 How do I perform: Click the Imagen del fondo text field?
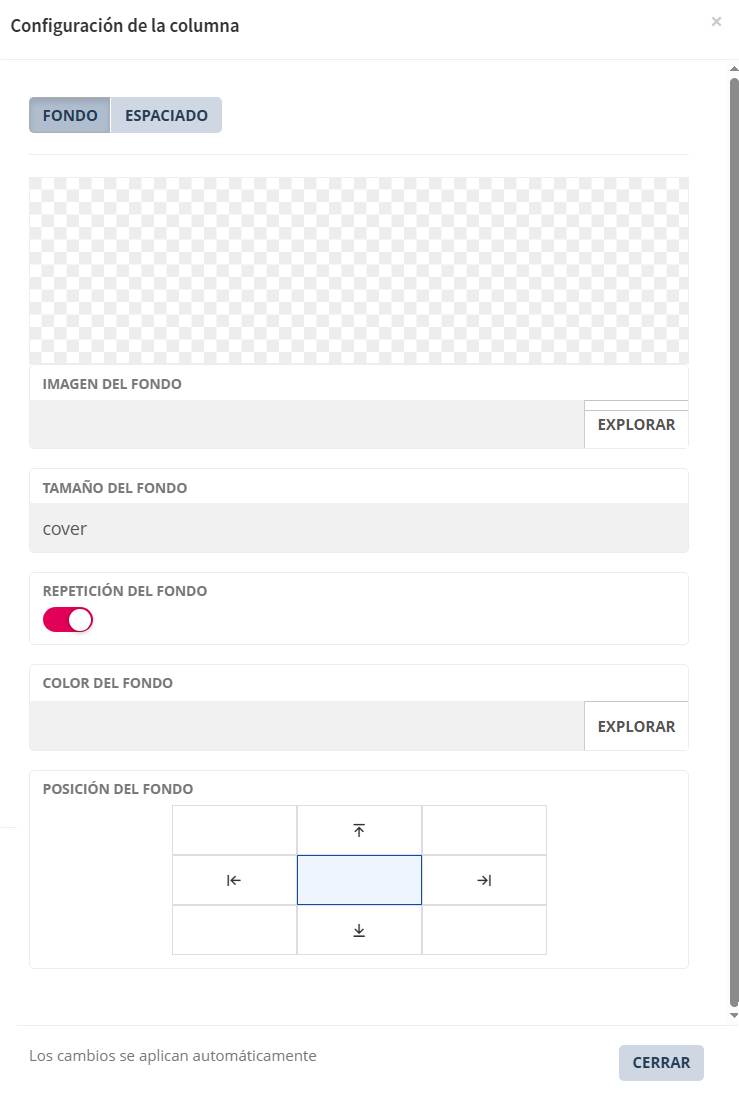pyautogui.click(x=306, y=425)
